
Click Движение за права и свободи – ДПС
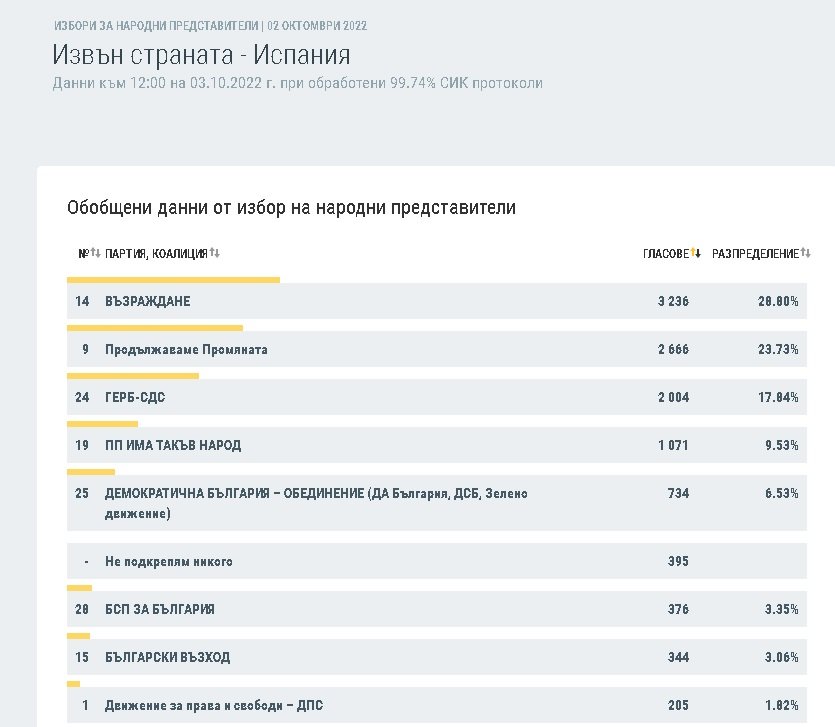coord(214,705)
